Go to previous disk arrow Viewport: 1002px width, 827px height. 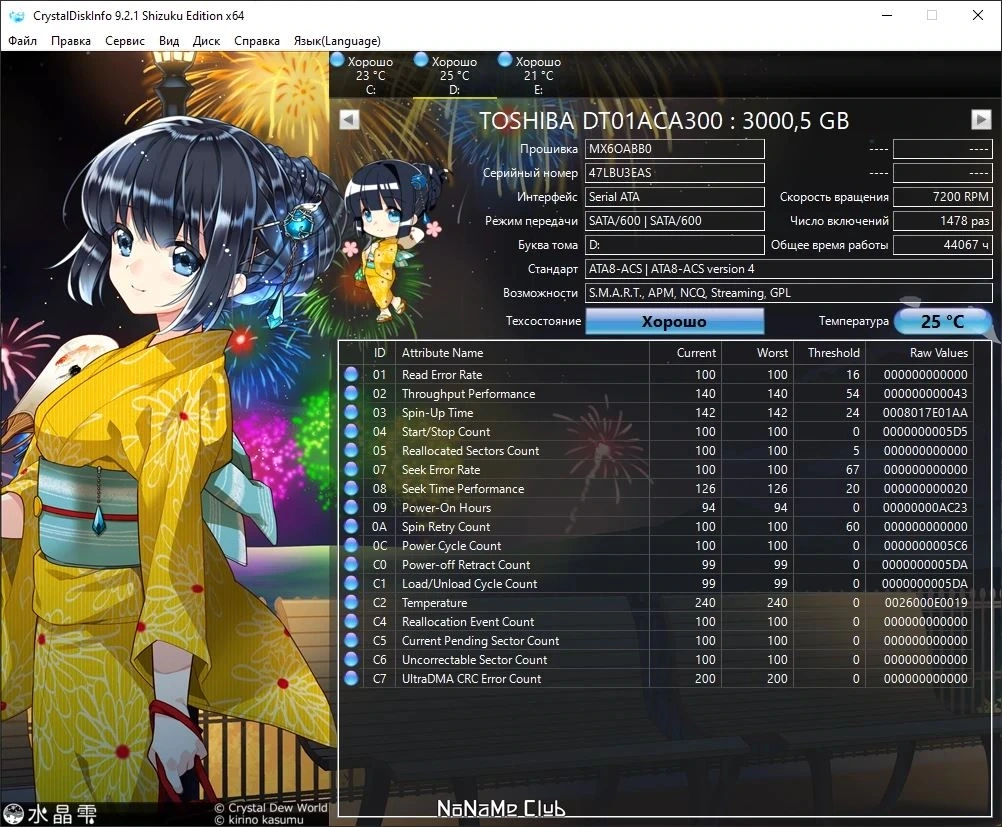(349, 120)
